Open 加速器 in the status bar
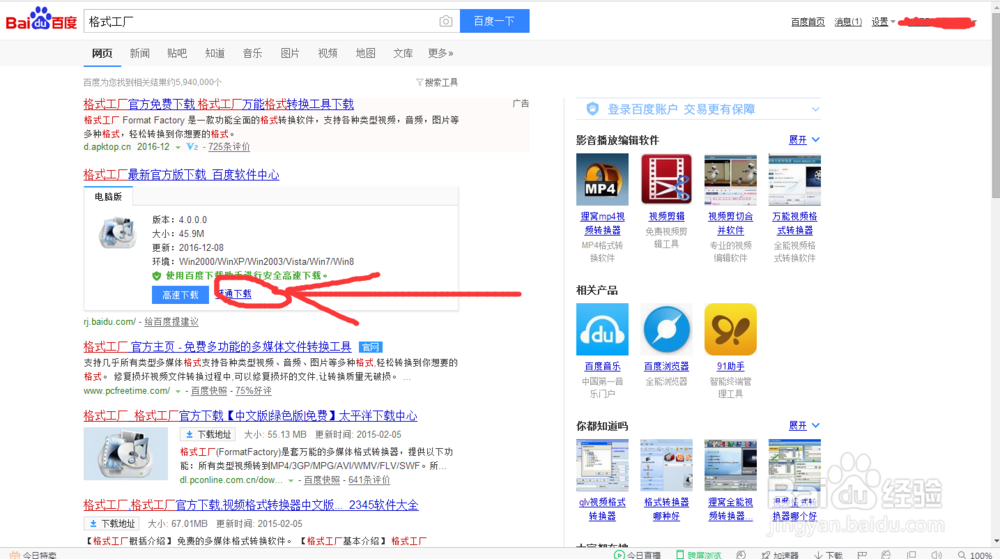This screenshot has height=559, width=1000. point(779,555)
